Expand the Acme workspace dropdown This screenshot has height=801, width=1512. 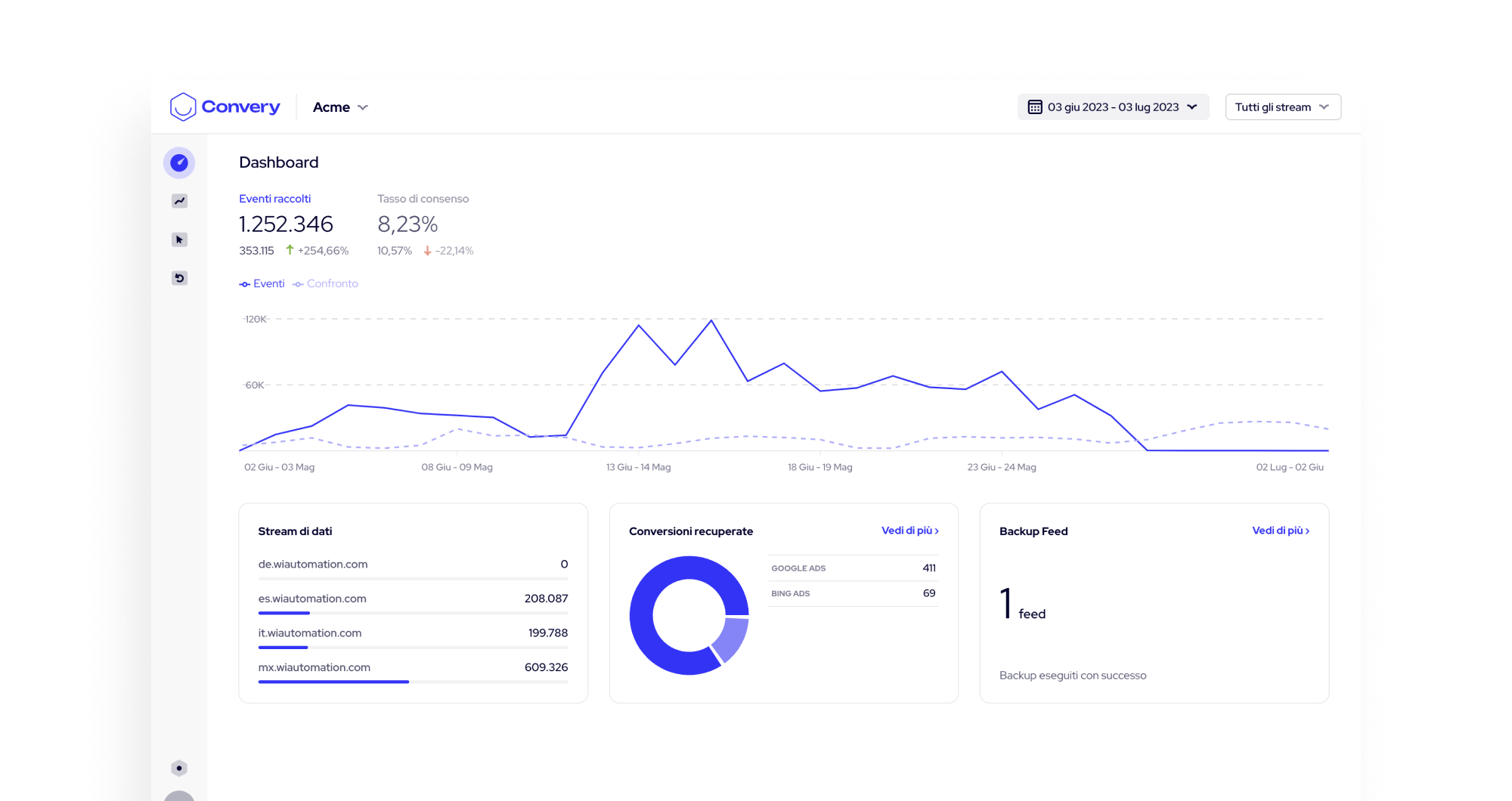pos(340,107)
